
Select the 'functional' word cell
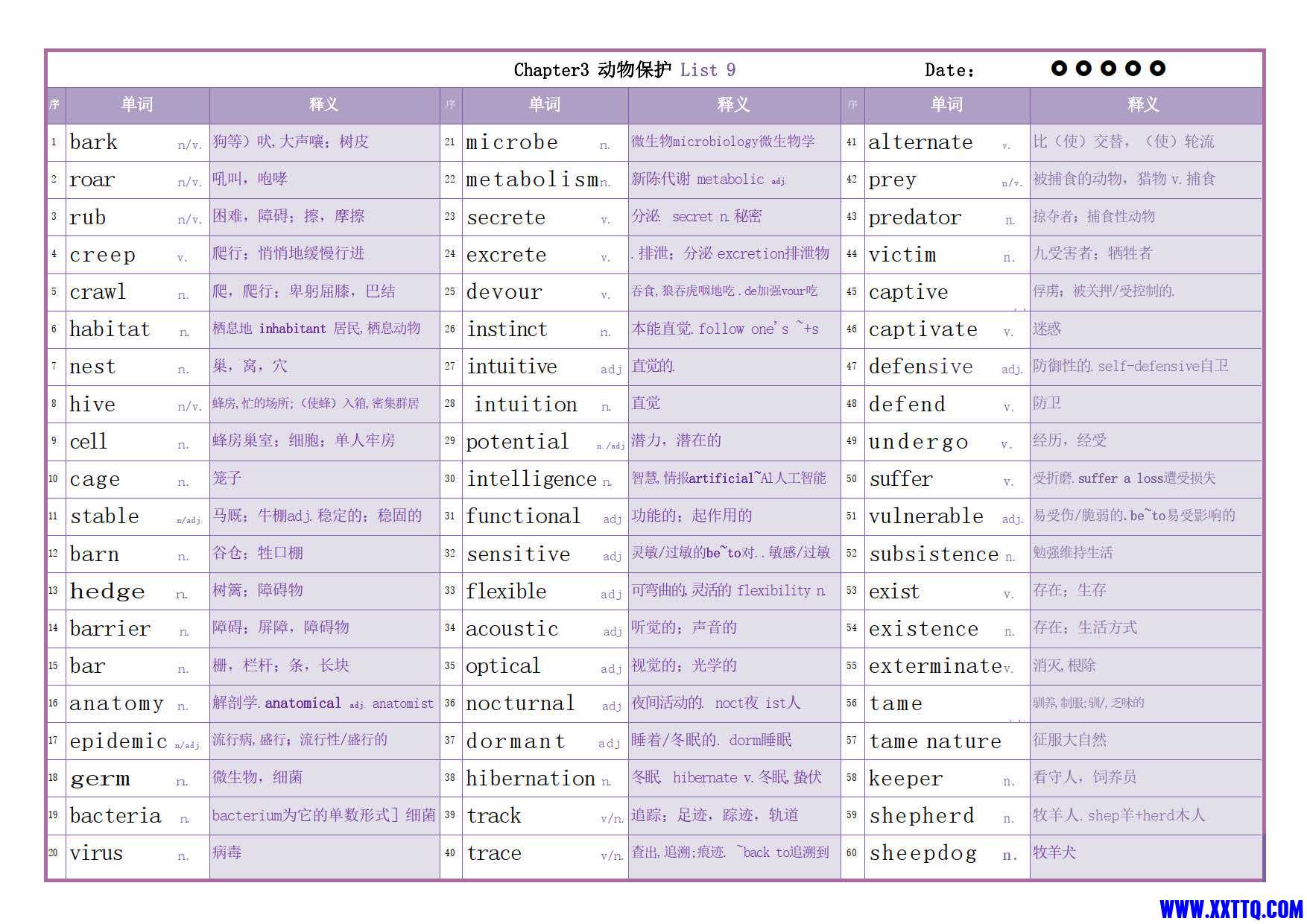[x=545, y=516]
